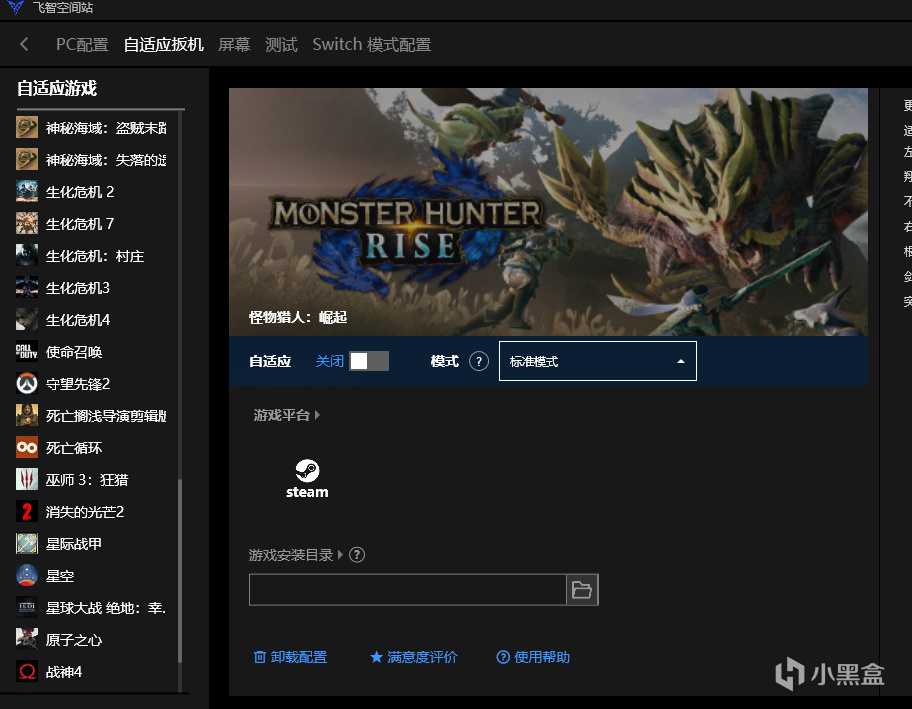
Task: Select 巫师 3: 狂猎 in the game list
Action: click(x=87, y=479)
